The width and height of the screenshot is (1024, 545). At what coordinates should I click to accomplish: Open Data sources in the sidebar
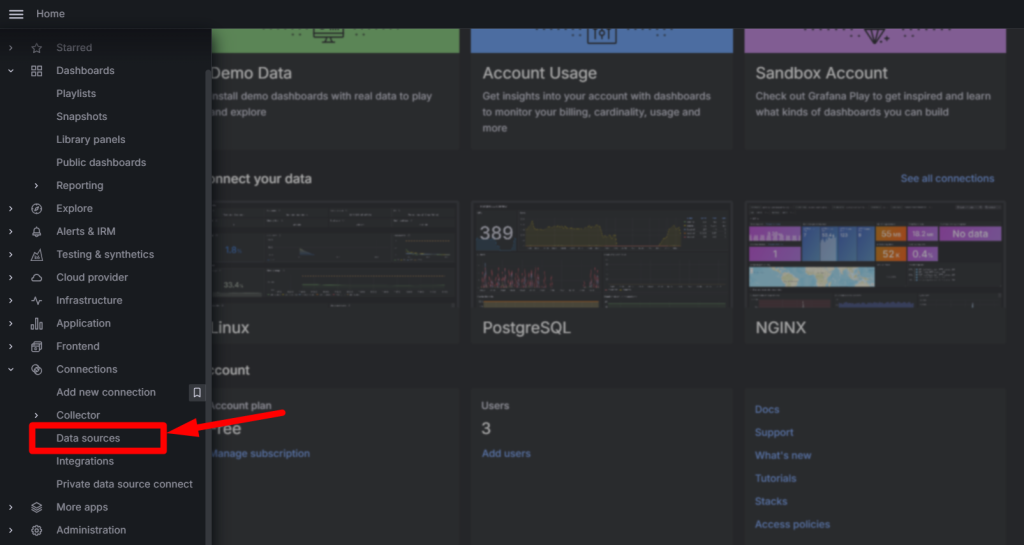click(x=88, y=439)
